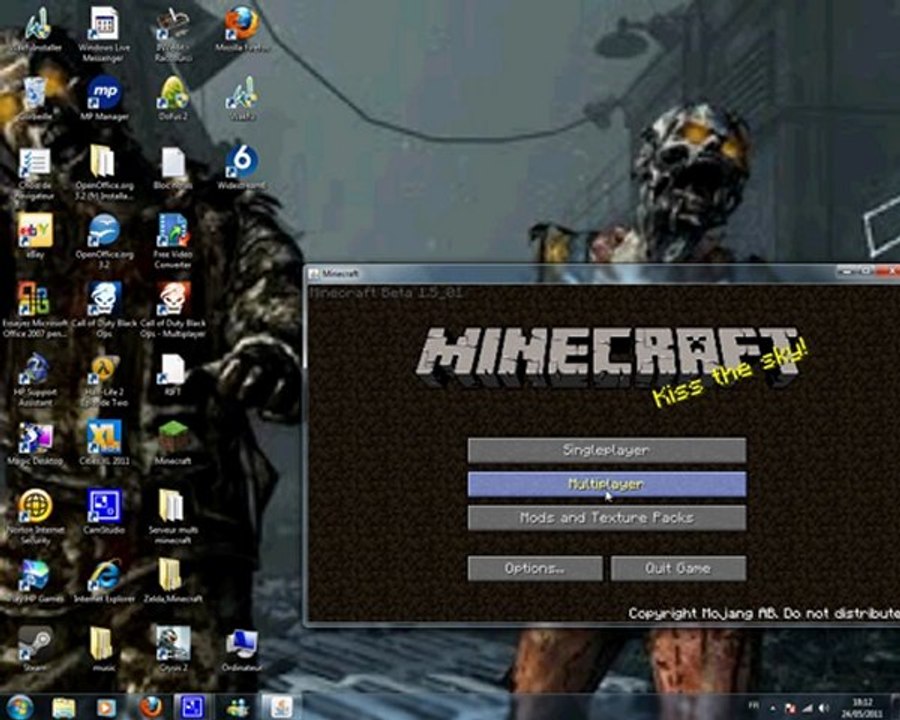
Task: Open Windows Live Messenger taskbar icon
Action: point(238,708)
